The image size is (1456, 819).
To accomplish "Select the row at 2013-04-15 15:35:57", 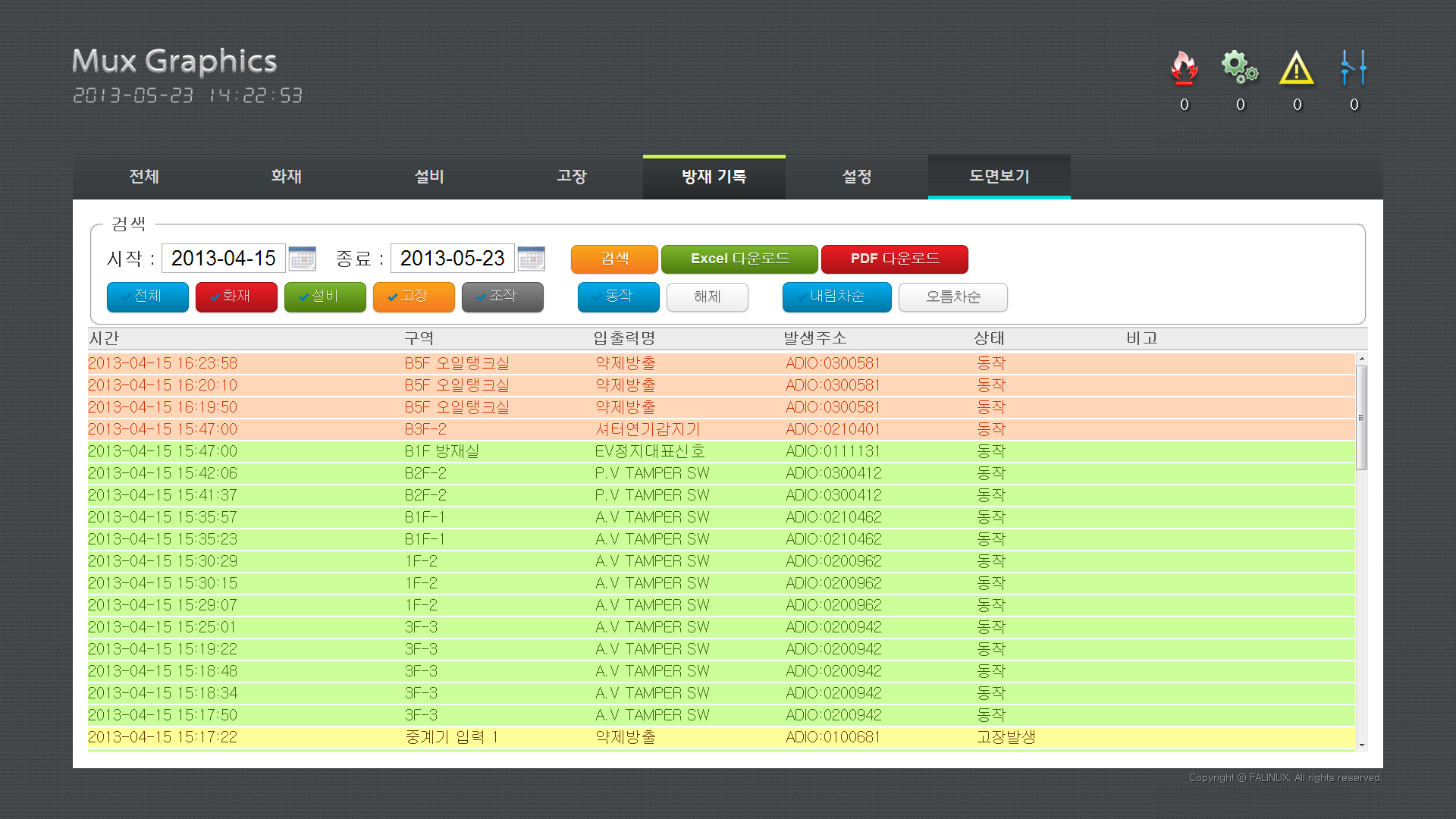I will point(721,517).
